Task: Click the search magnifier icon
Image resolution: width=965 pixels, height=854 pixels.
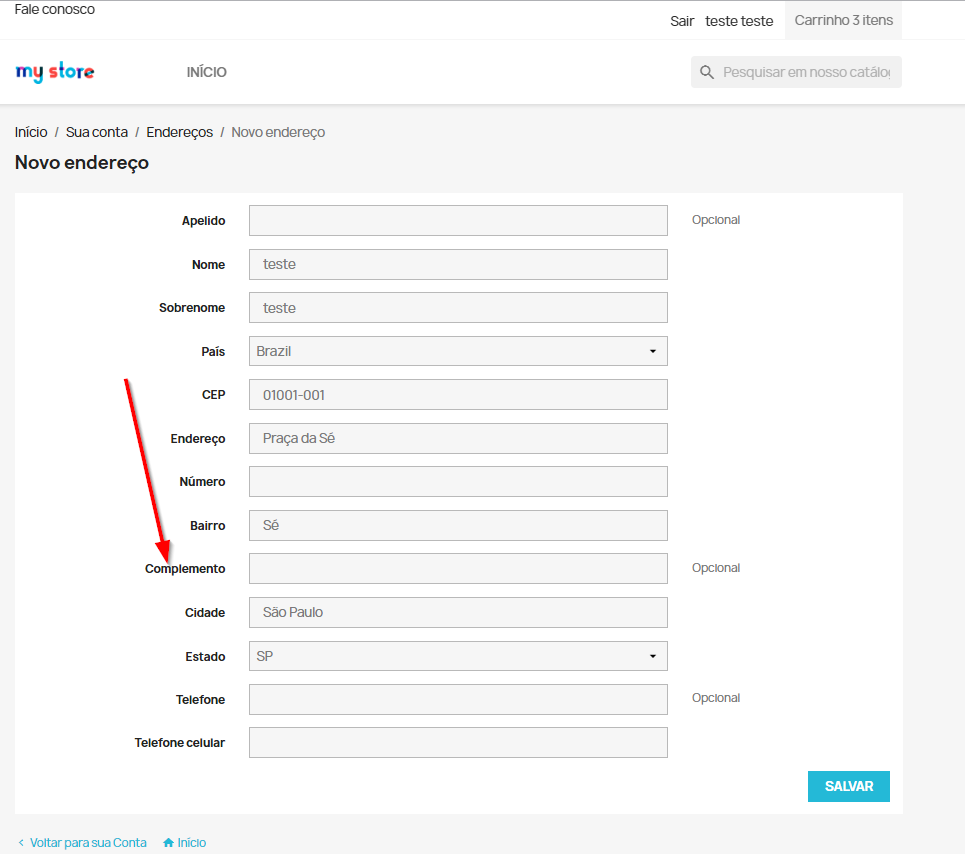Action: [x=707, y=73]
